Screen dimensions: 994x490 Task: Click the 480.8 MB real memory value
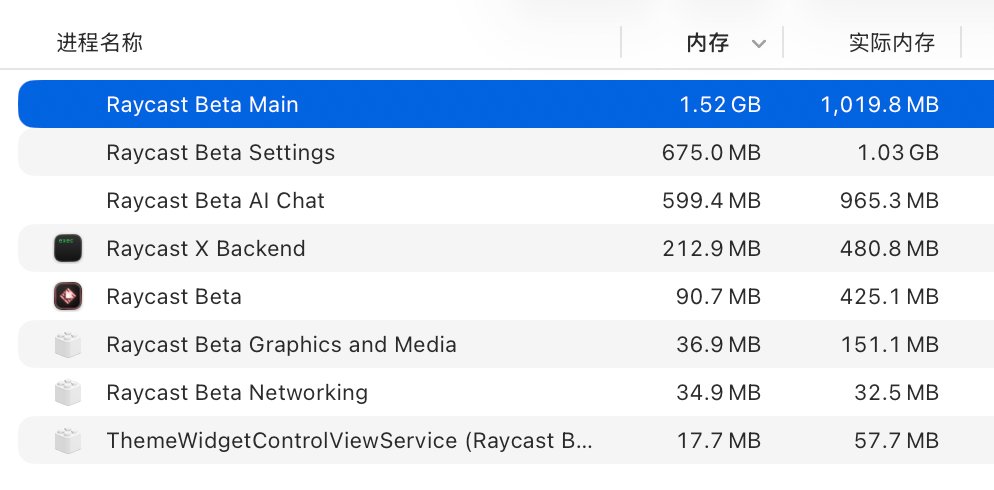(889, 248)
